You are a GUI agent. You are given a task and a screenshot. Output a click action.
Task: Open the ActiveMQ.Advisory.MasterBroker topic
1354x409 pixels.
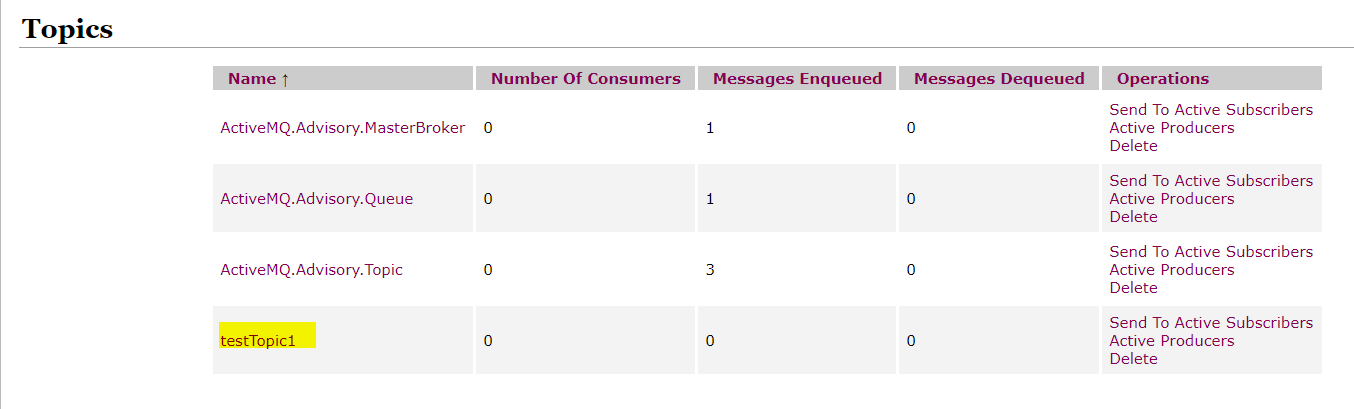click(x=342, y=128)
